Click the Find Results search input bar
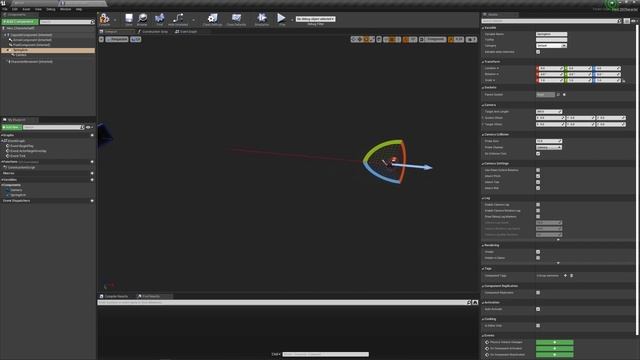Screen dimensions: 640x360 coord(284,302)
